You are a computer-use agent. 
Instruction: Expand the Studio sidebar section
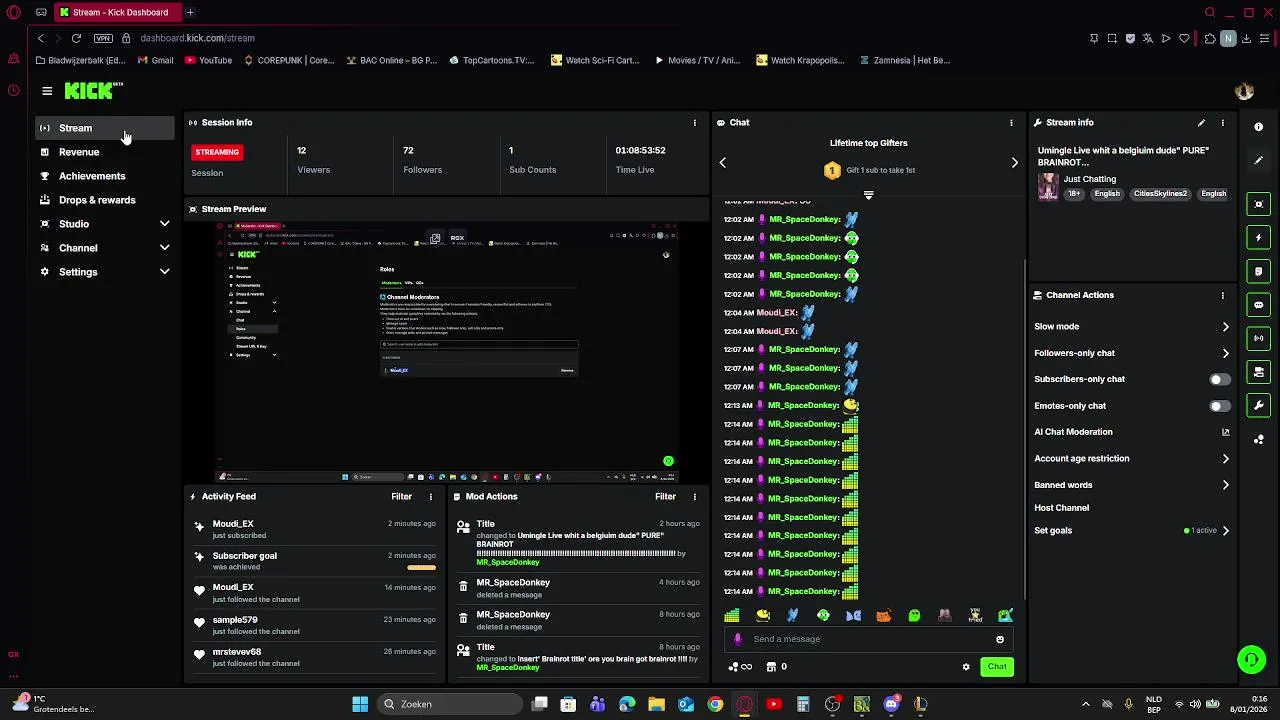tap(164, 224)
